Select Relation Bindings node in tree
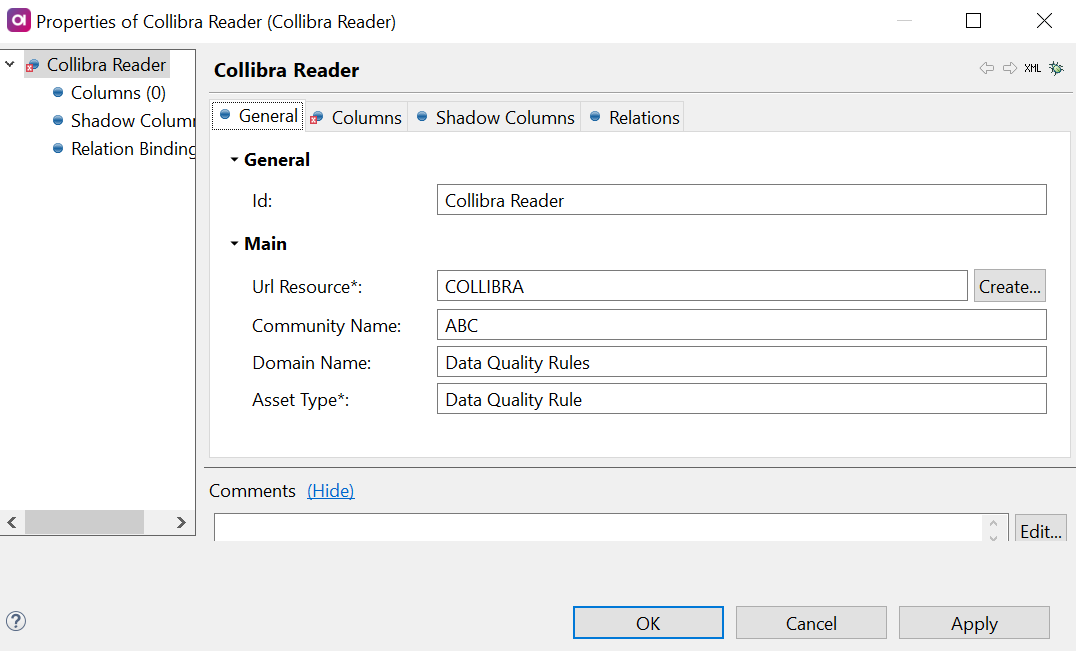1076x651 pixels. point(132,149)
